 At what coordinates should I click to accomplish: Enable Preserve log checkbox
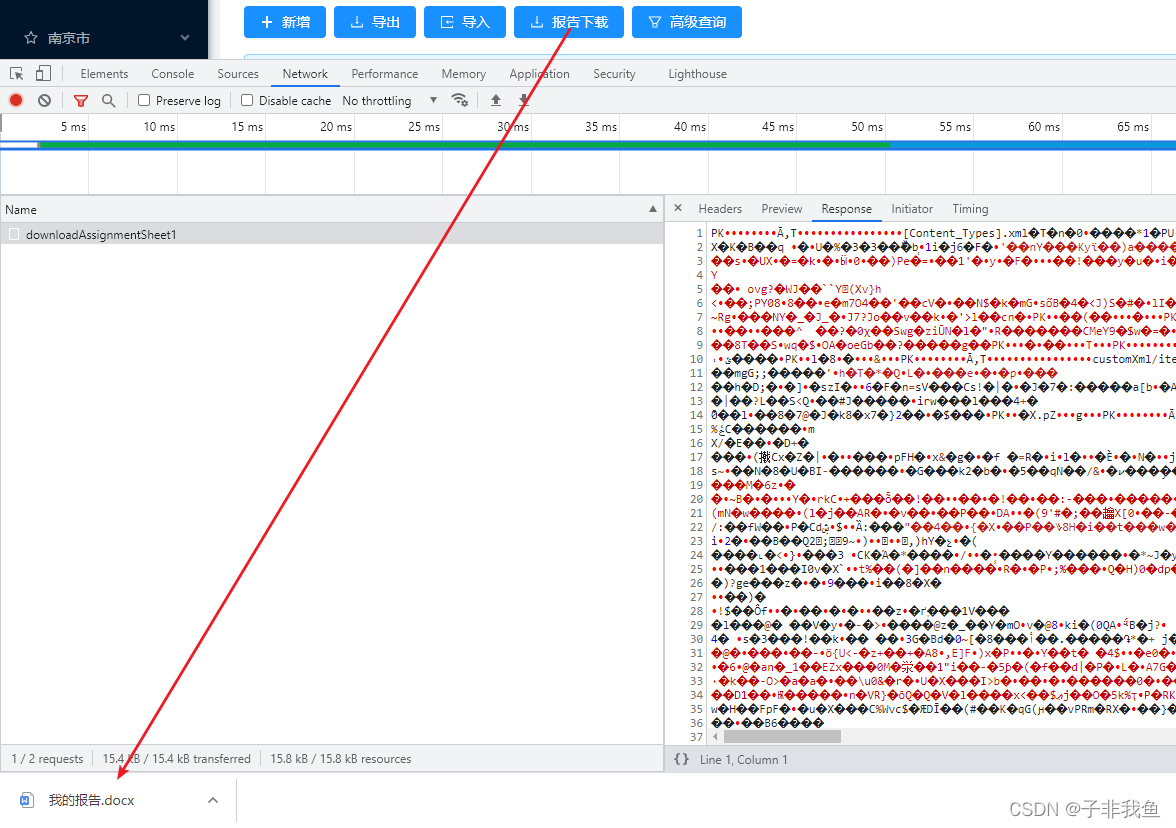click(144, 100)
